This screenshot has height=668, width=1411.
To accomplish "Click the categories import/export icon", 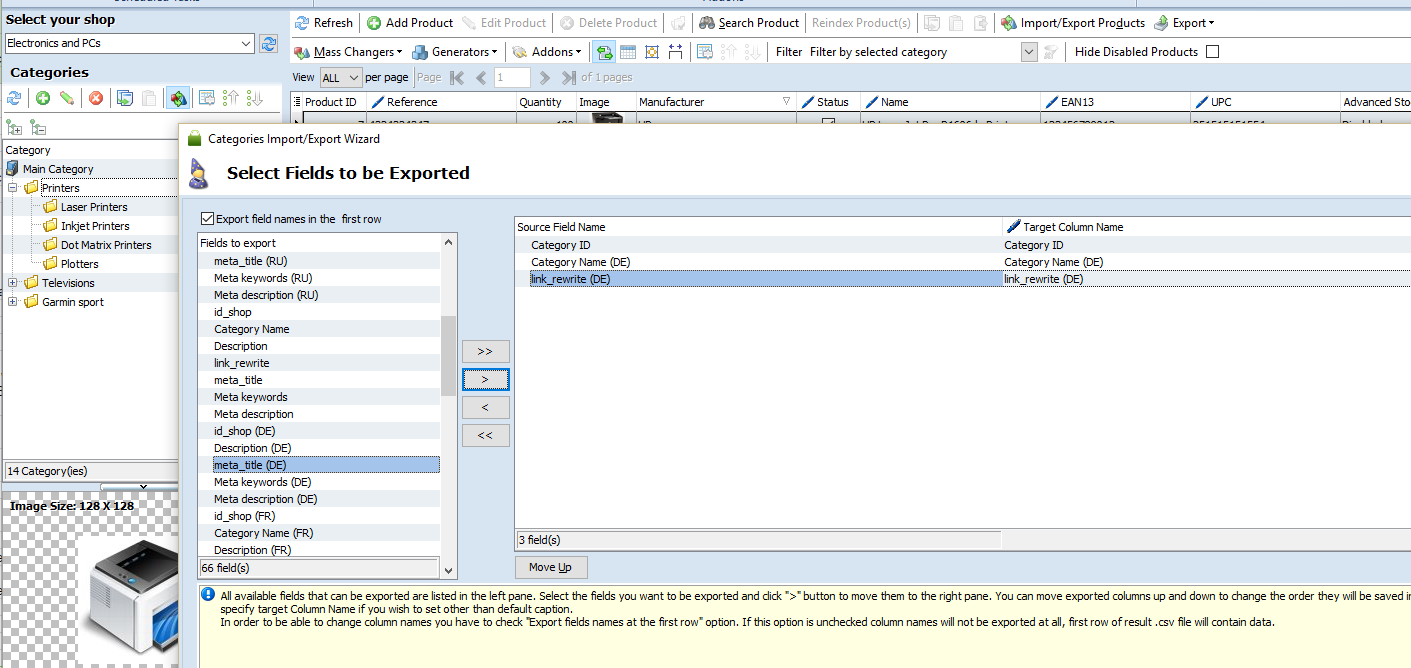I will tap(177, 98).
